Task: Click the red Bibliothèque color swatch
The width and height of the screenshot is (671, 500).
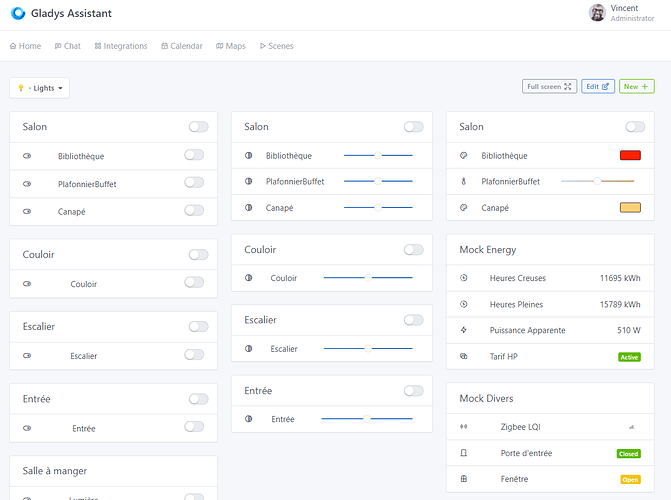Action: pyautogui.click(x=630, y=155)
